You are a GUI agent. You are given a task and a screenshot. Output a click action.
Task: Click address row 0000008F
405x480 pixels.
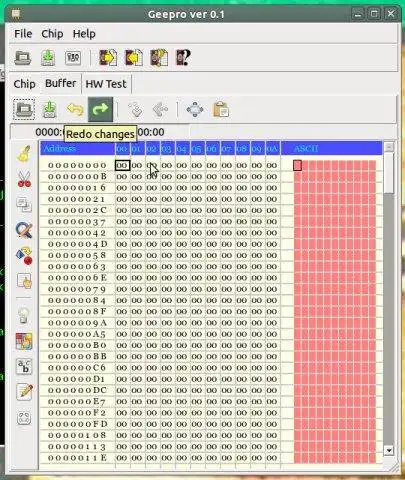77,311
